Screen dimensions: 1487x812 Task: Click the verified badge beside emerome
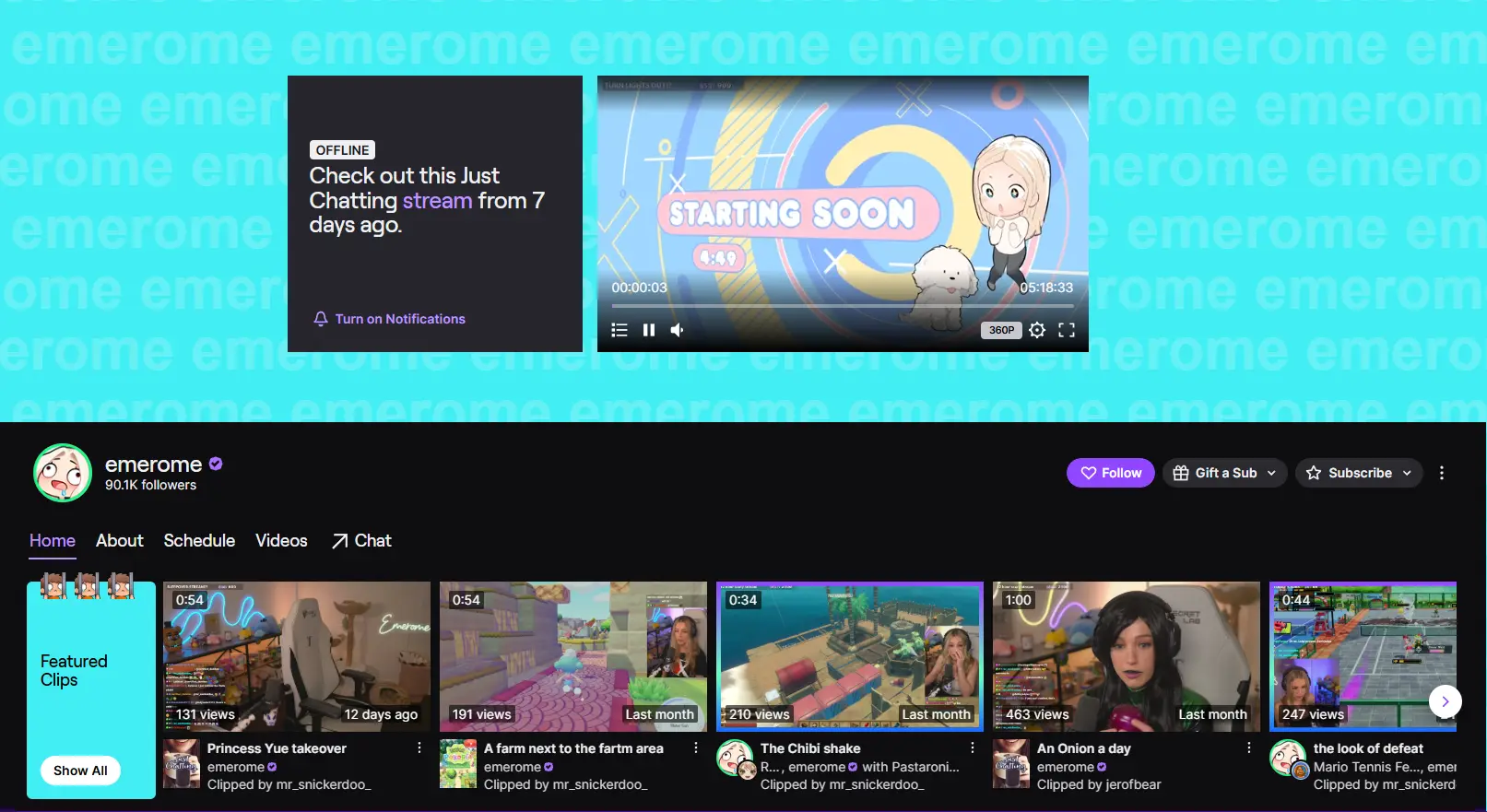tap(216, 464)
